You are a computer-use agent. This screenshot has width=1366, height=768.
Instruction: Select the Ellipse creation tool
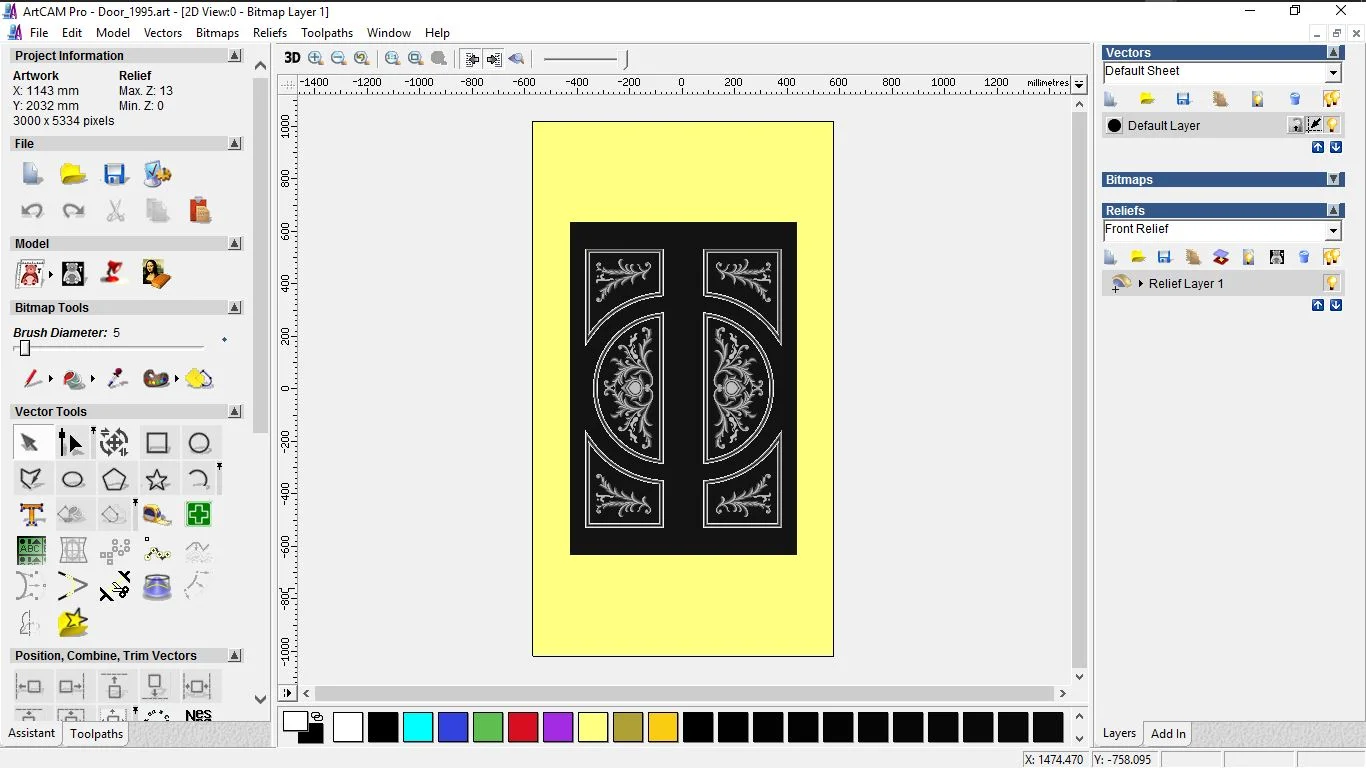pos(200,442)
